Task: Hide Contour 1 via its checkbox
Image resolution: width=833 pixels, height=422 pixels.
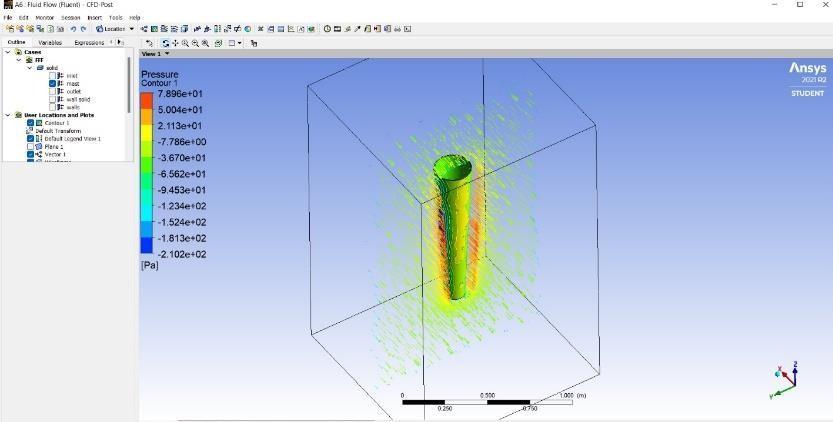Action: click(30, 123)
